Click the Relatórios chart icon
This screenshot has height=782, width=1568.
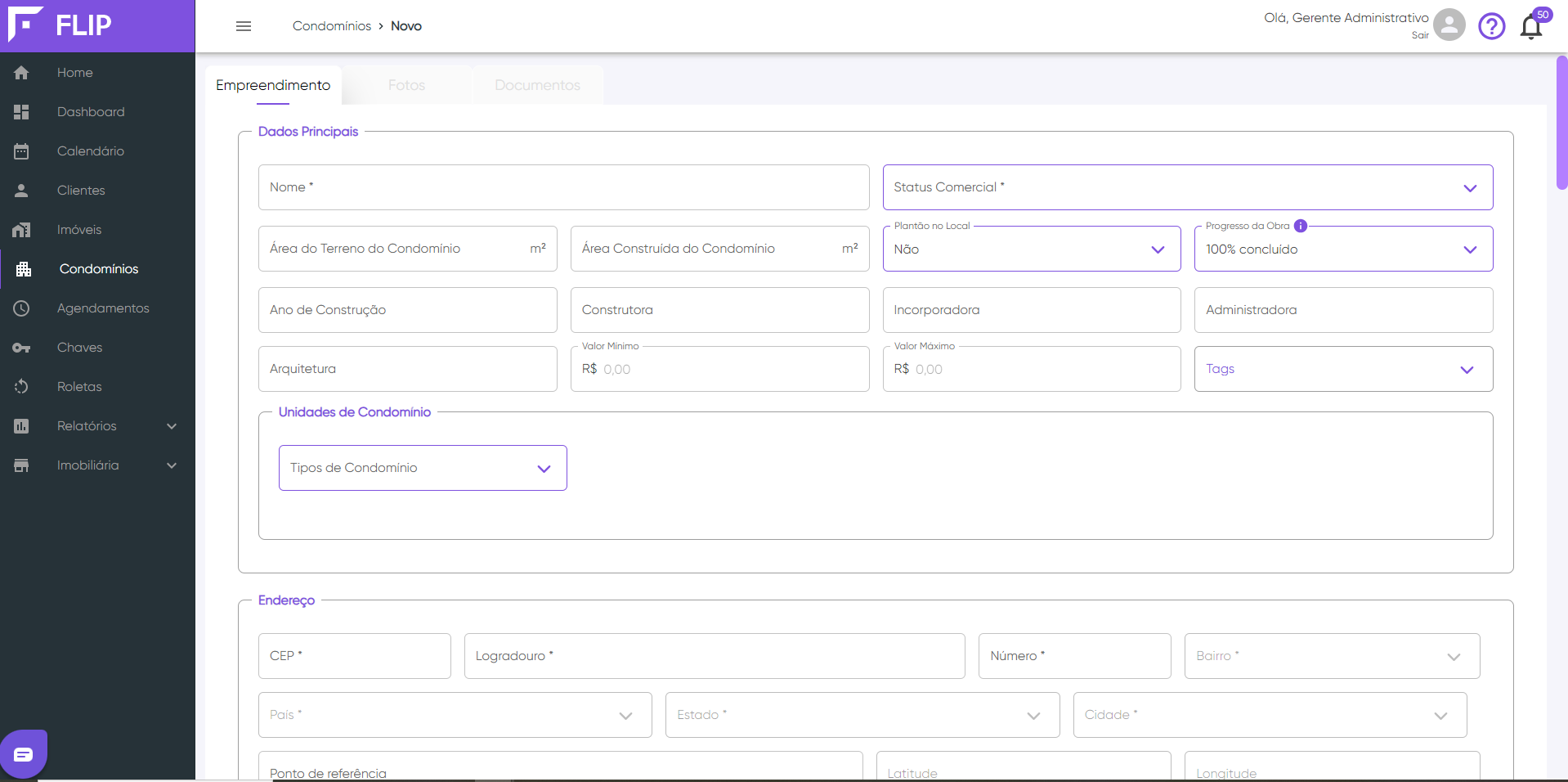21,426
